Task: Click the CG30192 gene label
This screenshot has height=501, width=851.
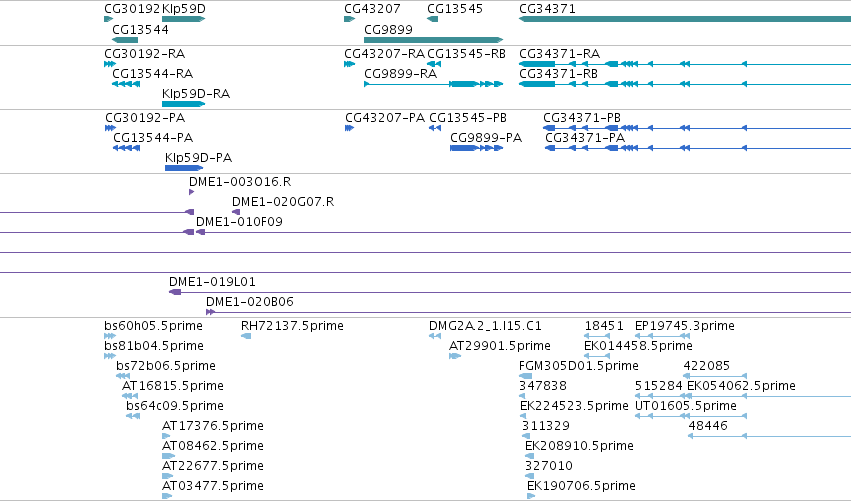Action: pyautogui.click(x=132, y=9)
